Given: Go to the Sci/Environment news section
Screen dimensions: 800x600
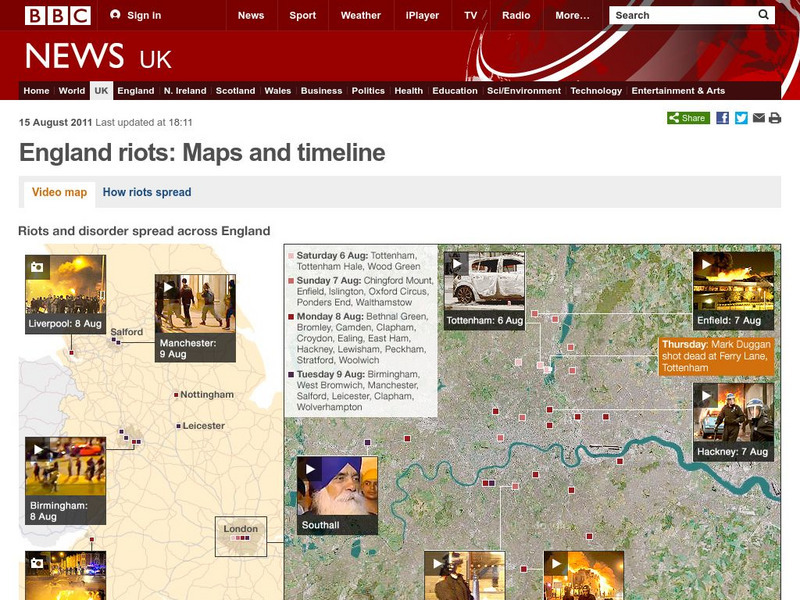Looking at the screenshot, I should [521, 90].
